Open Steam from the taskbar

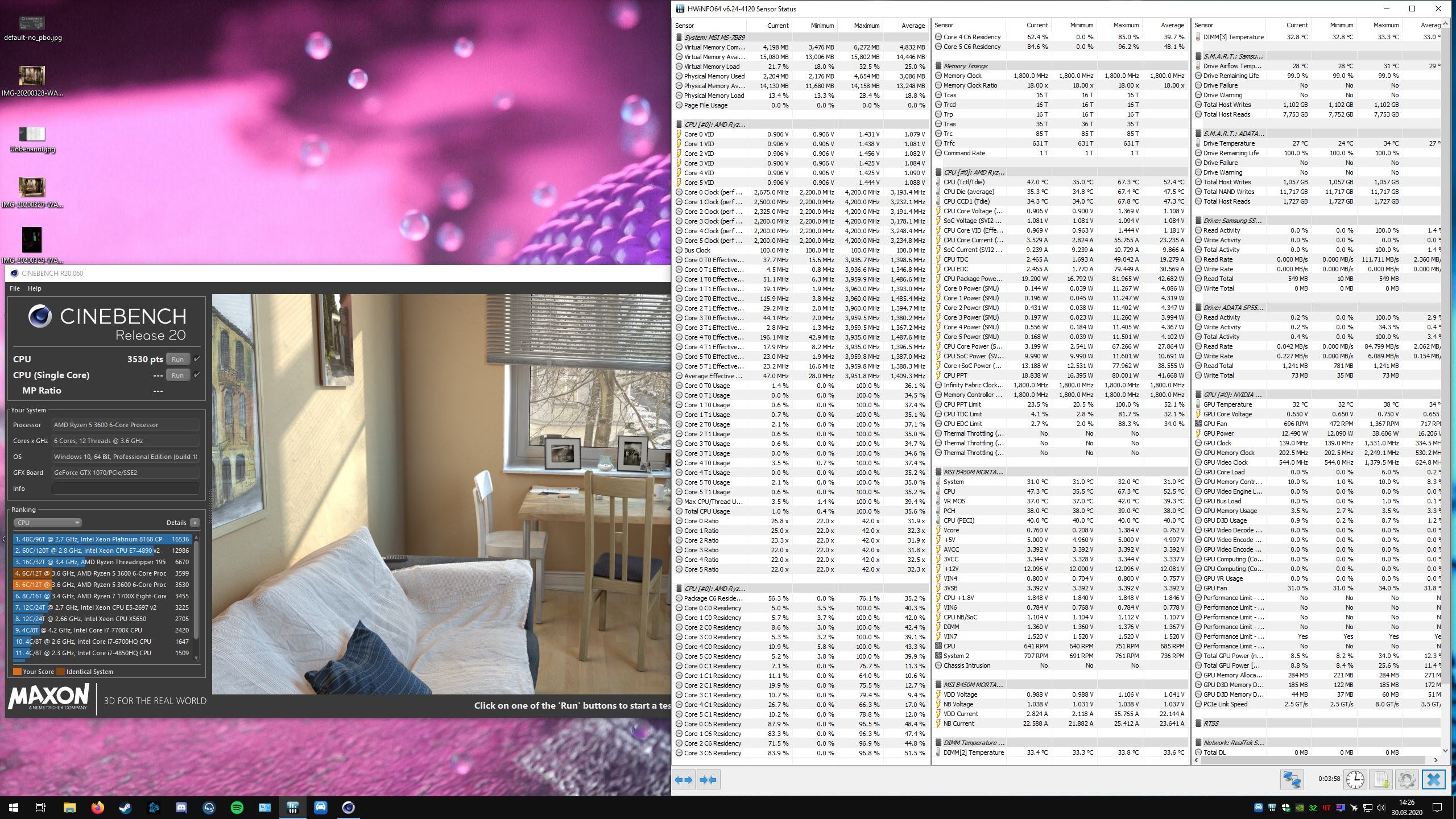tap(125, 807)
